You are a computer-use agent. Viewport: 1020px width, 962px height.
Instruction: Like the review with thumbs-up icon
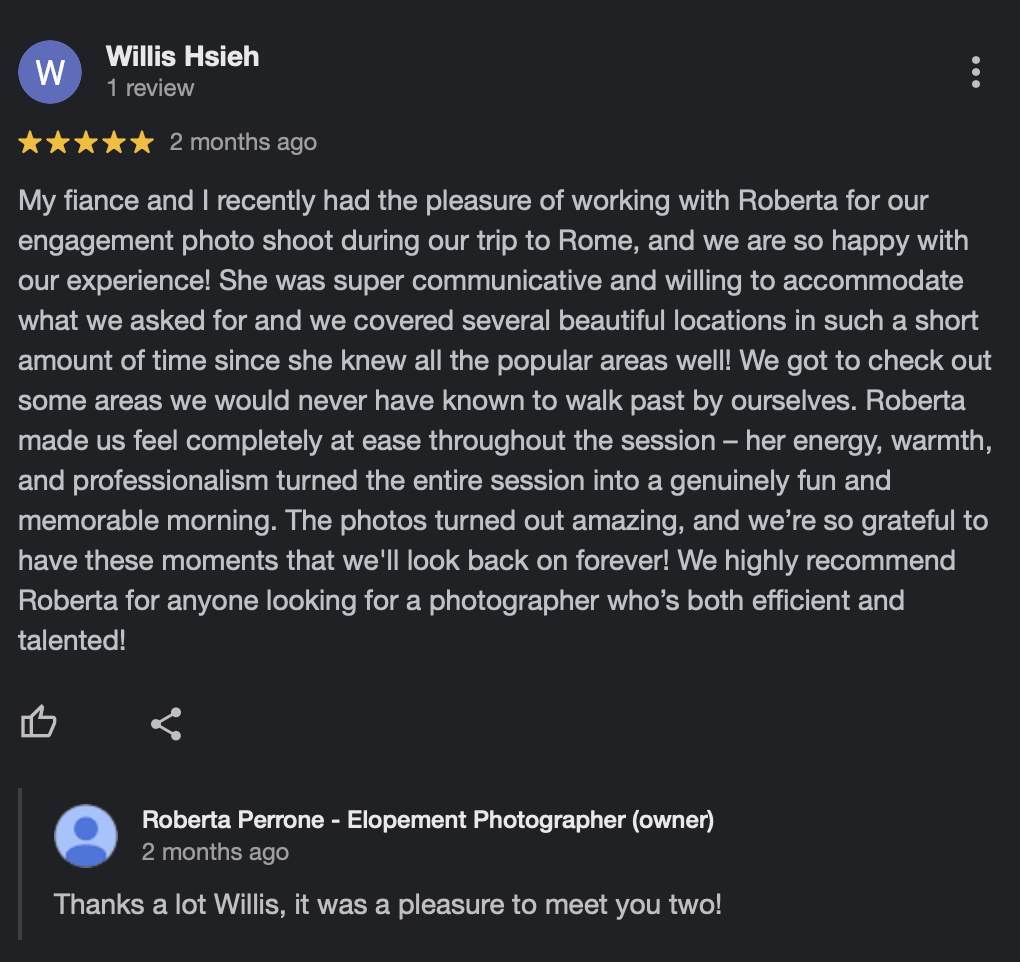[x=39, y=722]
